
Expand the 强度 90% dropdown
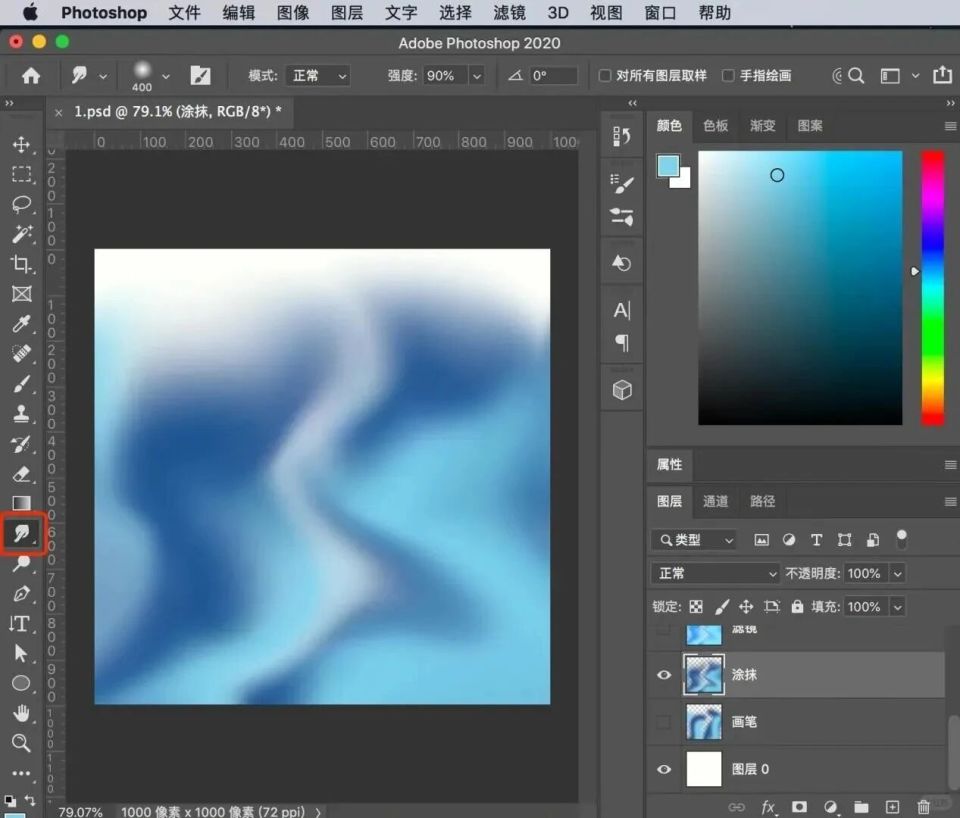click(476, 76)
